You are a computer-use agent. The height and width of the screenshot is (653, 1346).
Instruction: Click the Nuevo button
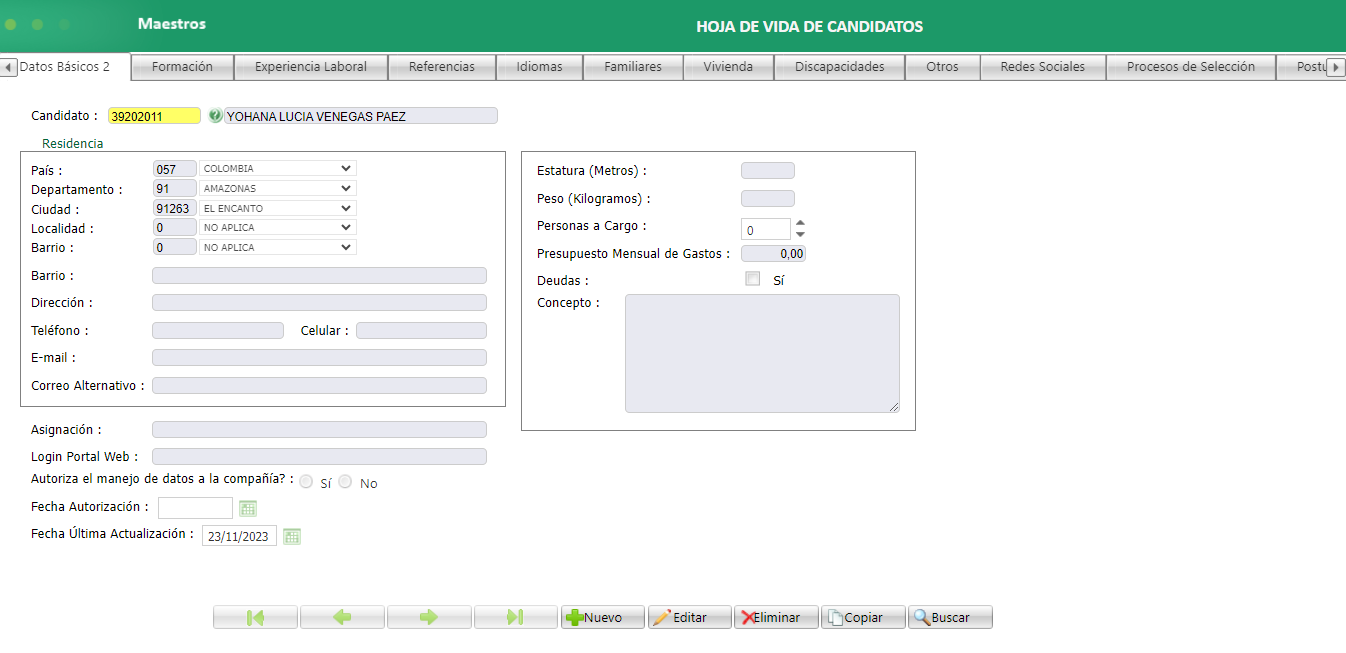[x=602, y=617]
